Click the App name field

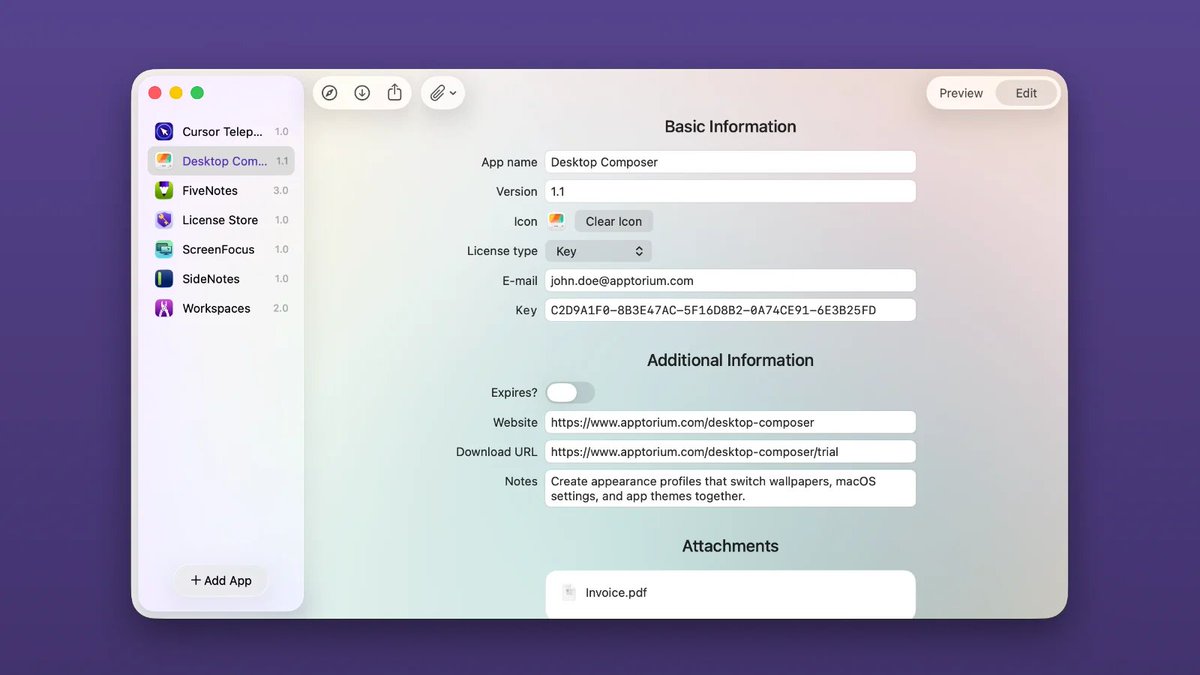tap(730, 162)
